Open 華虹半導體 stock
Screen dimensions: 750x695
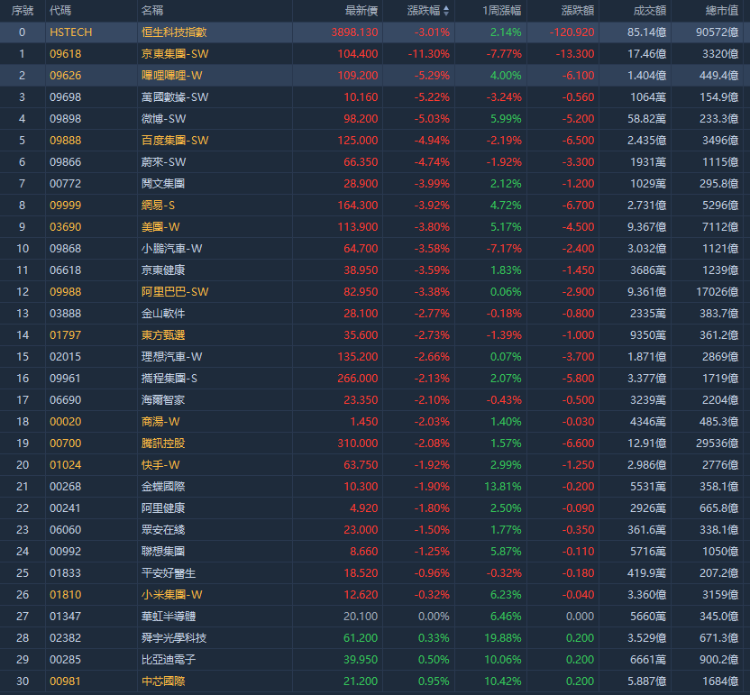(x=169, y=616)
